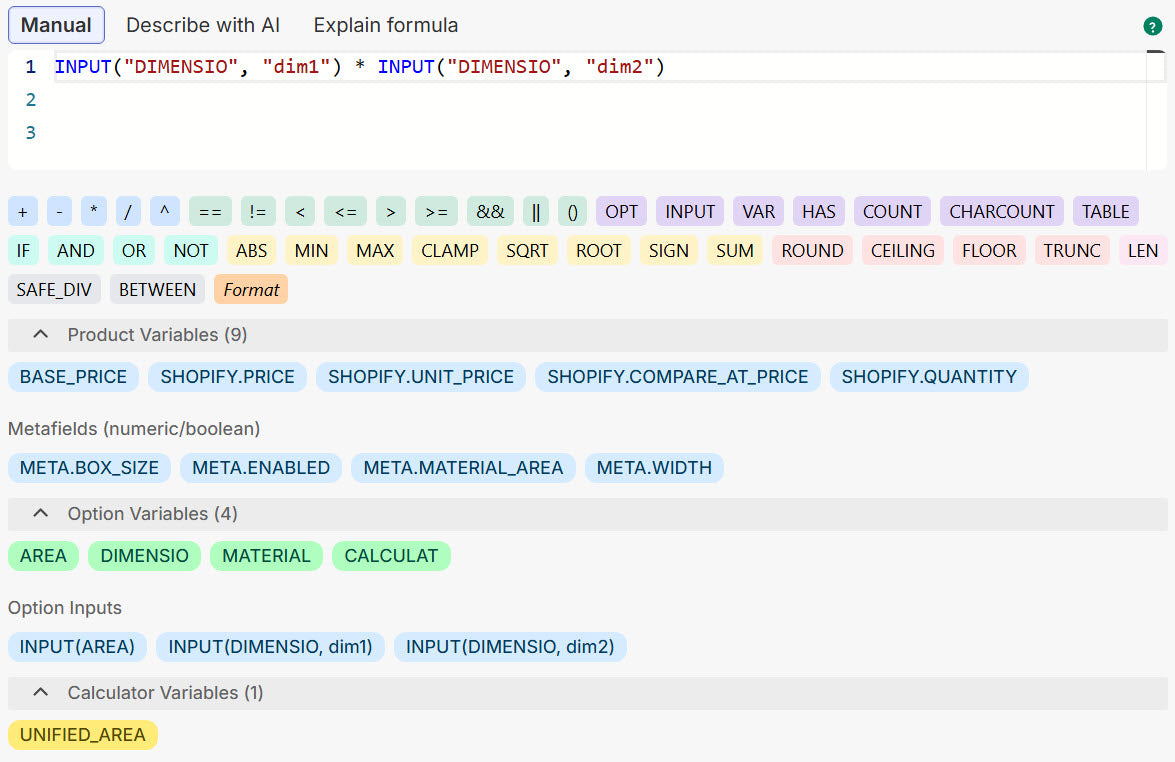Viewport: 1175px width, 762px height.
Task: Insert the parentheses () button
Action: click(x=573, y=212)
